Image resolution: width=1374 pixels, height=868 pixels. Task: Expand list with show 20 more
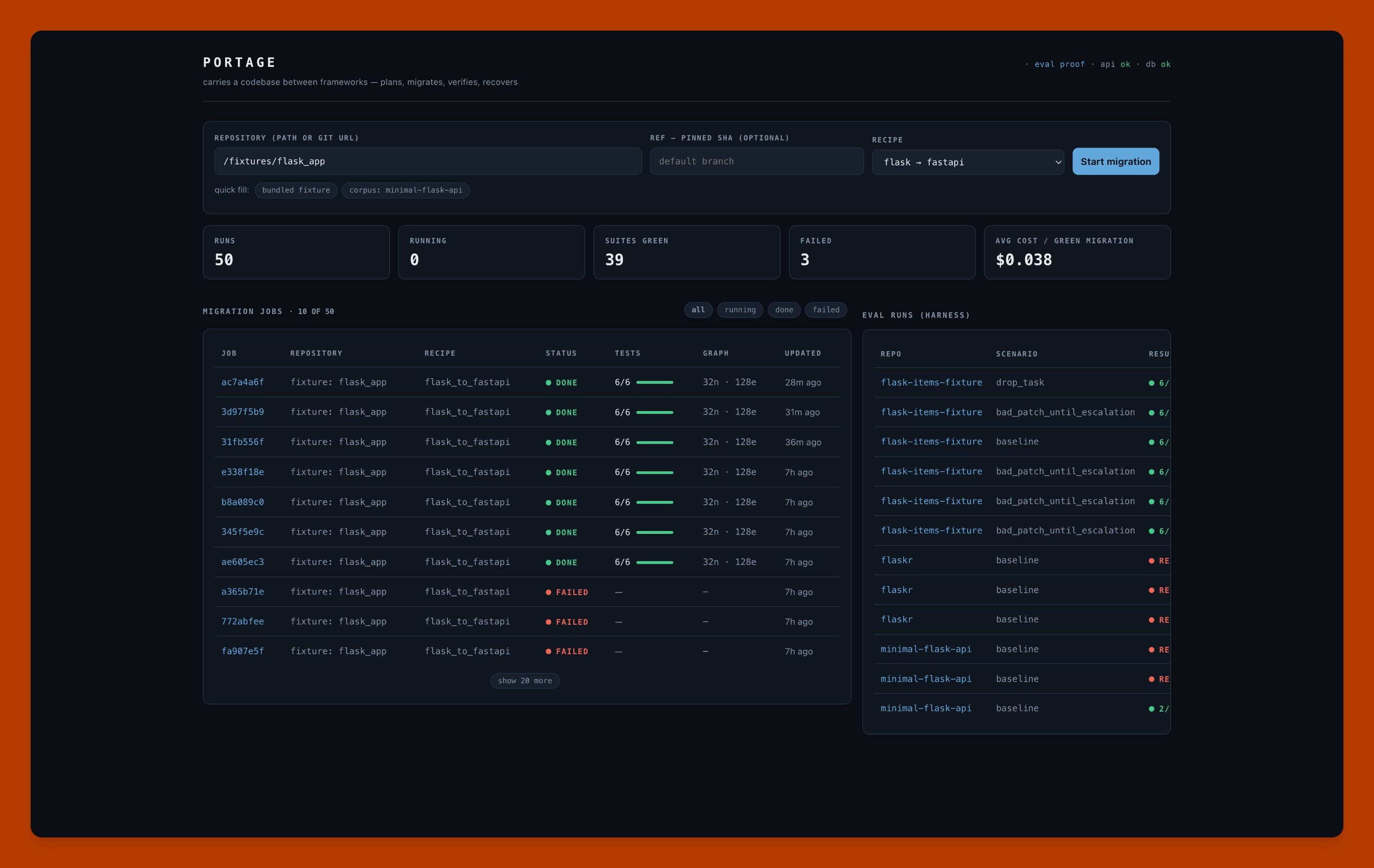524,680
